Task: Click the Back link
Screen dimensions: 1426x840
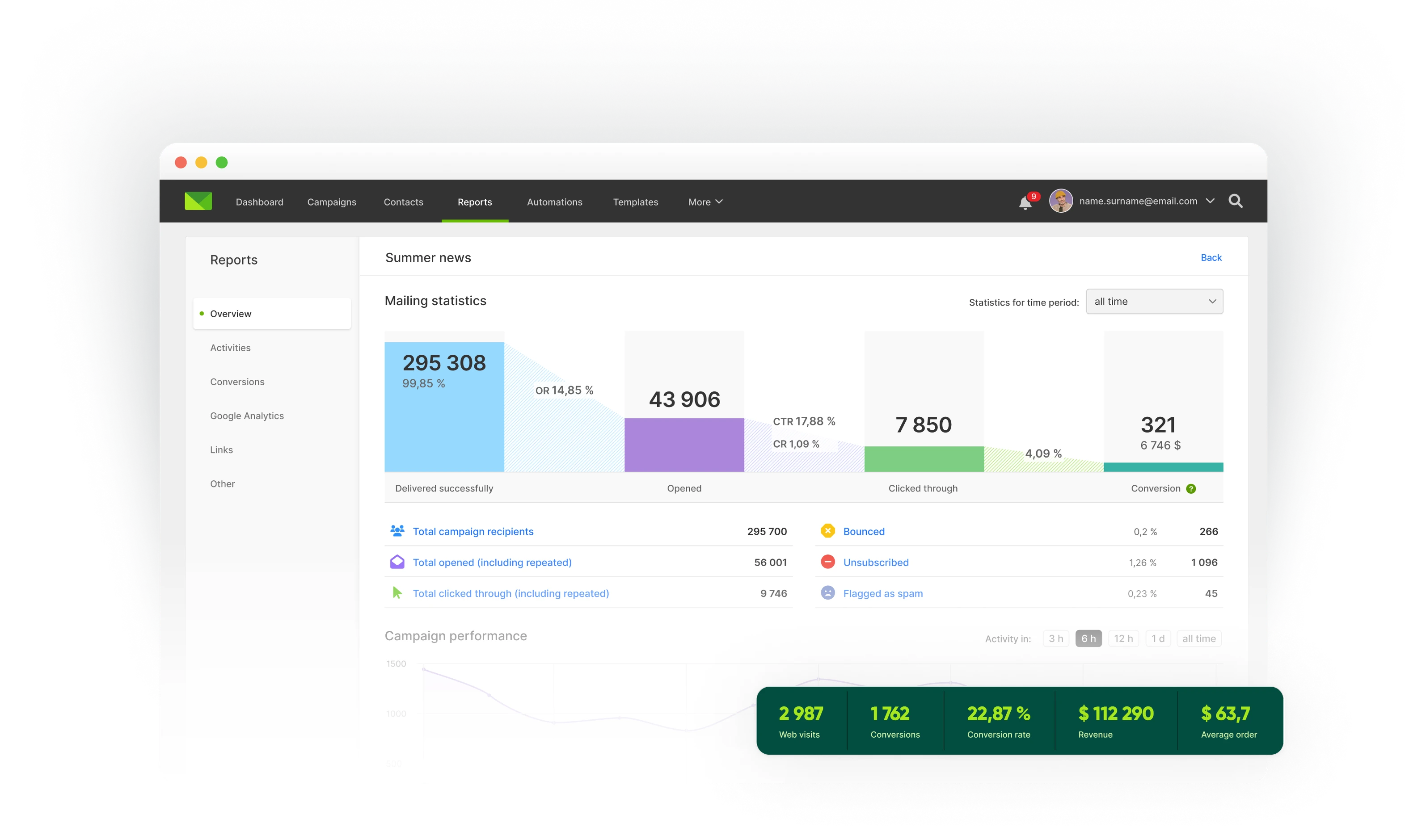Action: point(1211,257)
